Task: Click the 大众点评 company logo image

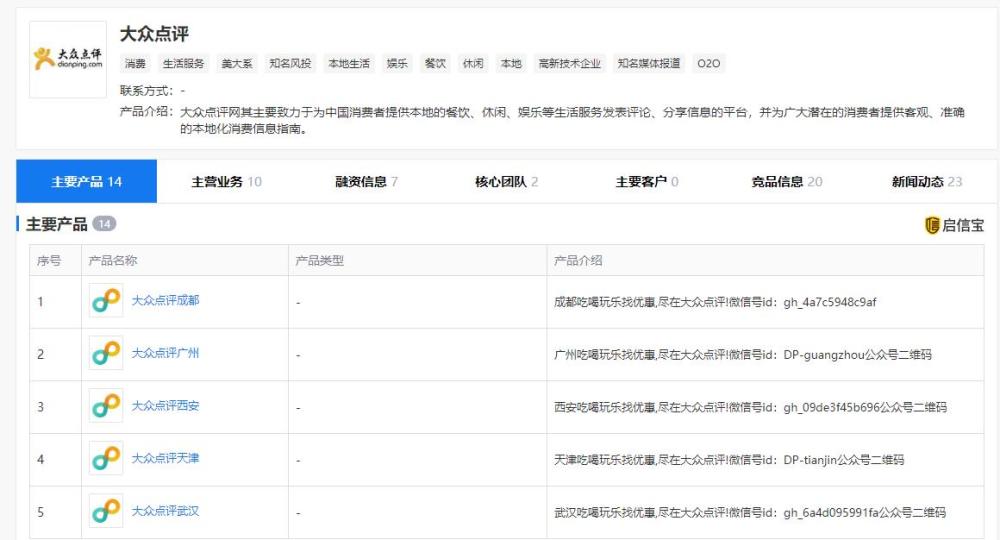Action: click(x=68, y=59)
